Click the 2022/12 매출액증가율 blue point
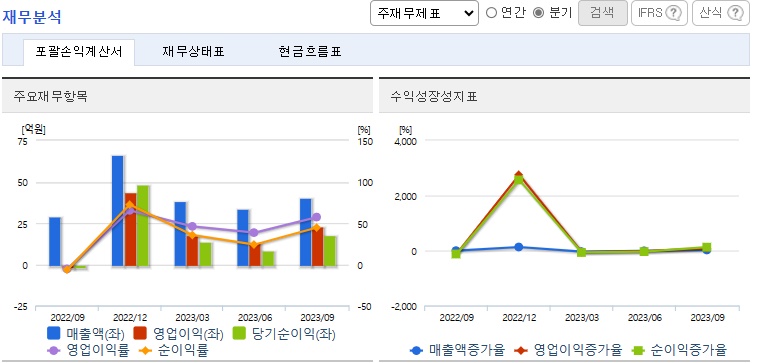 click(x=519, y=247)
